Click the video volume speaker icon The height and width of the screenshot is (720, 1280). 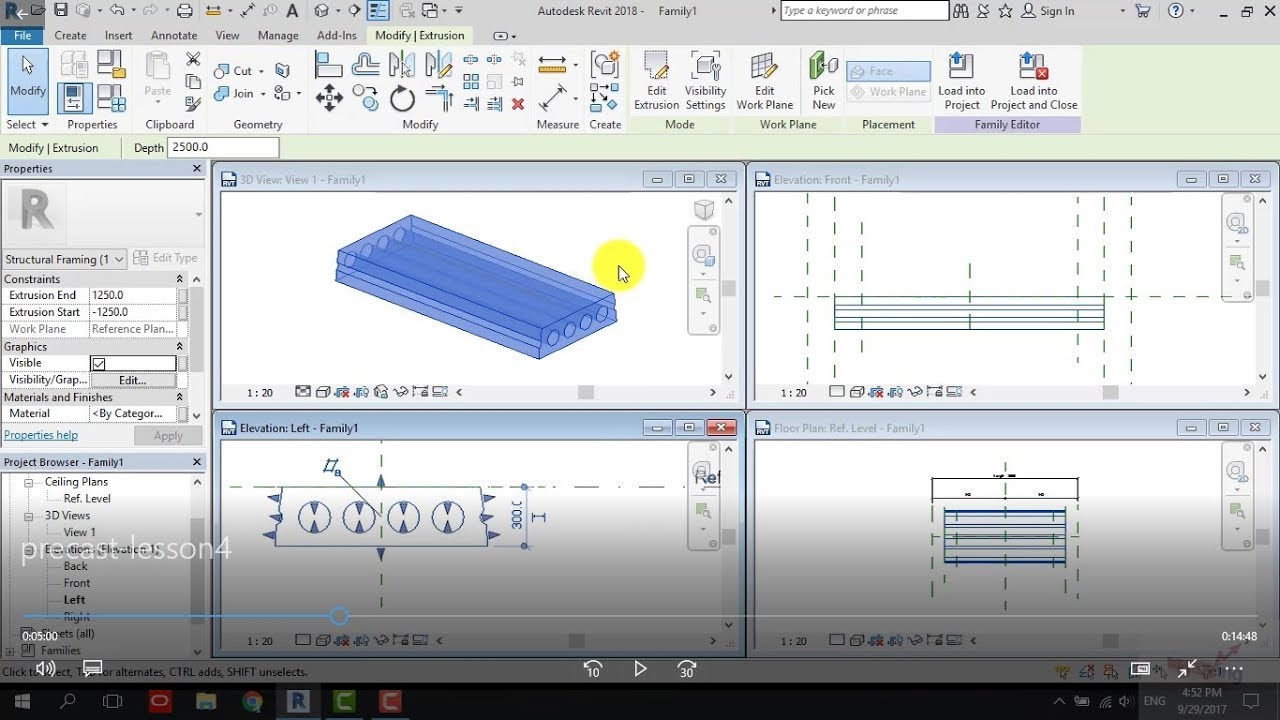coord(45,669)
